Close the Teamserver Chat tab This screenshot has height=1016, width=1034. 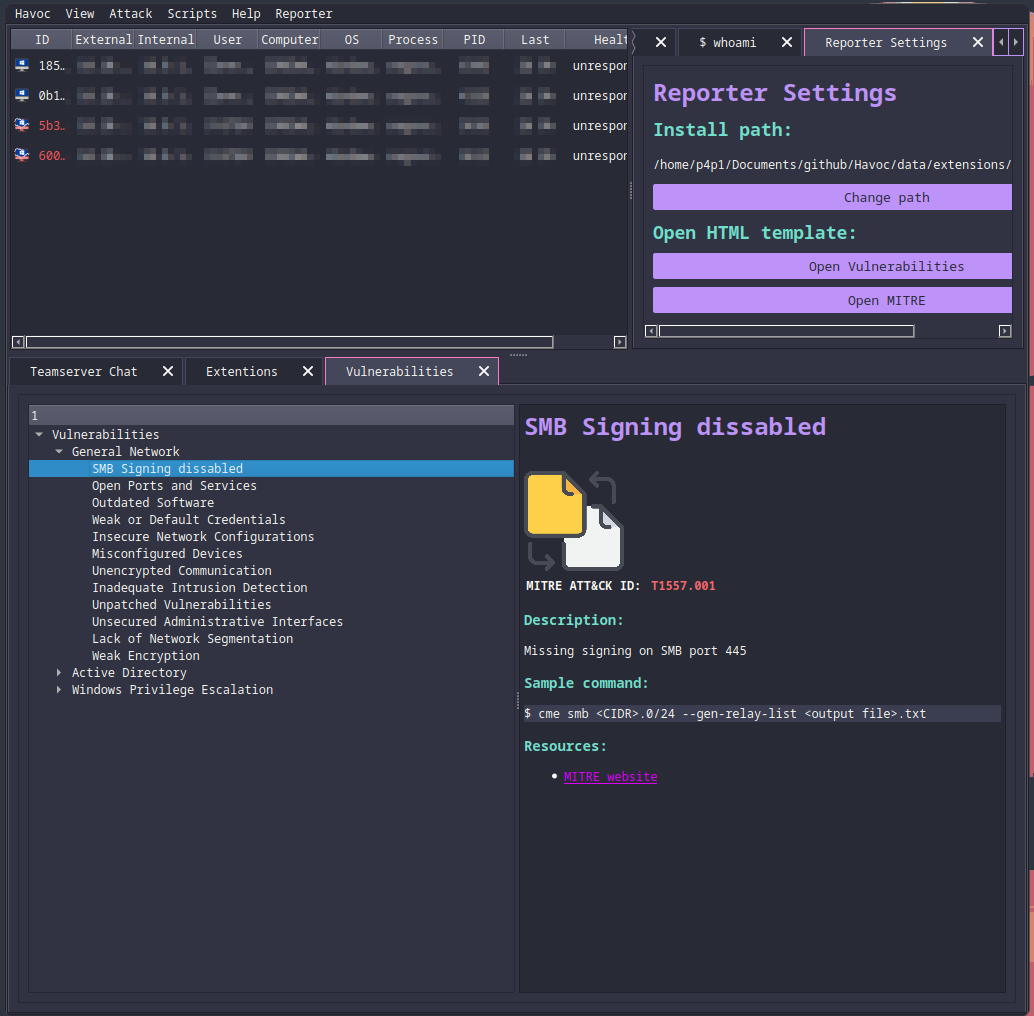pyautogui.click(x=168, y=371)
